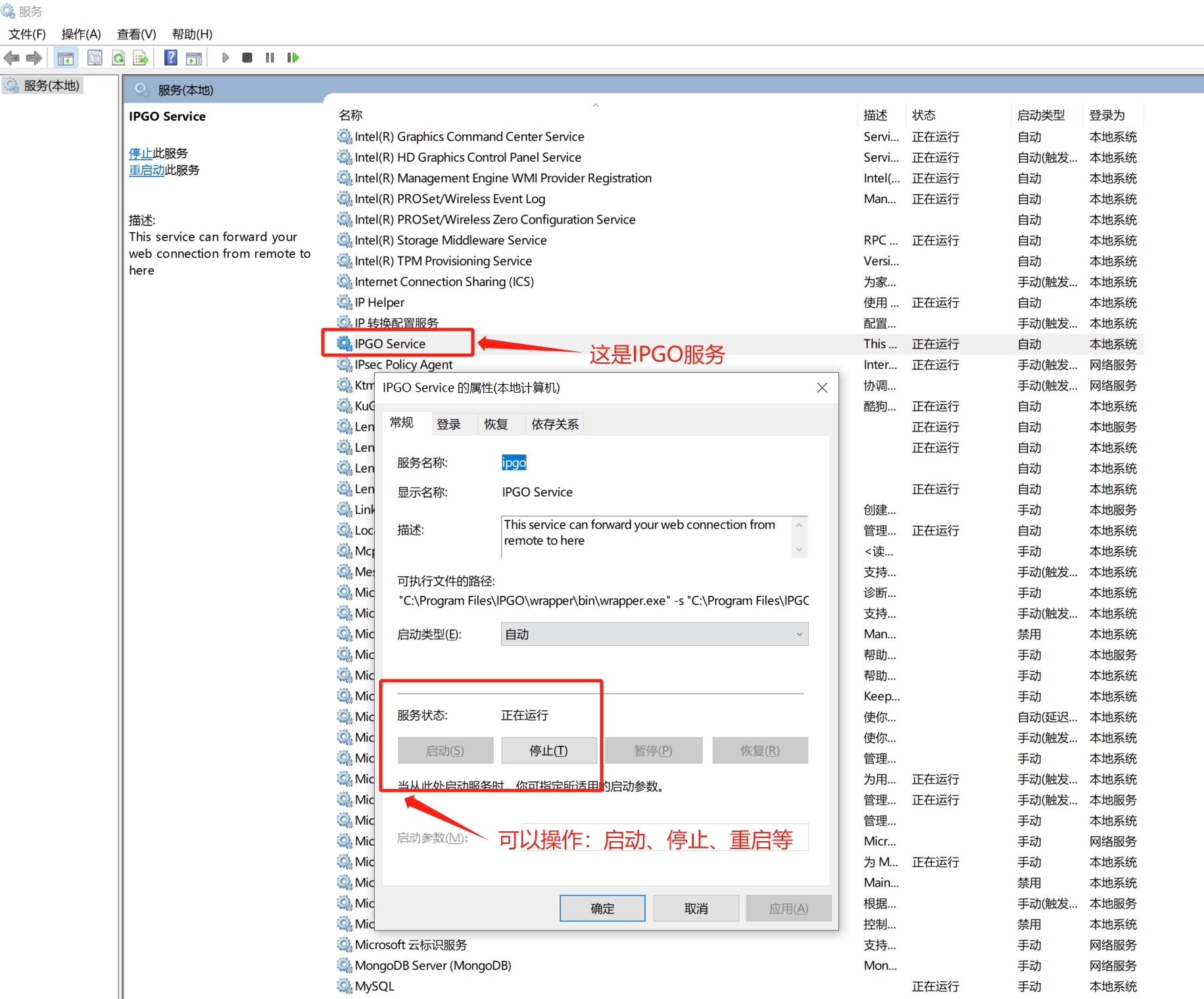This screenshot has height=999, width=1204.
Task: Open the Help toolbar icon
Action: 171,58
